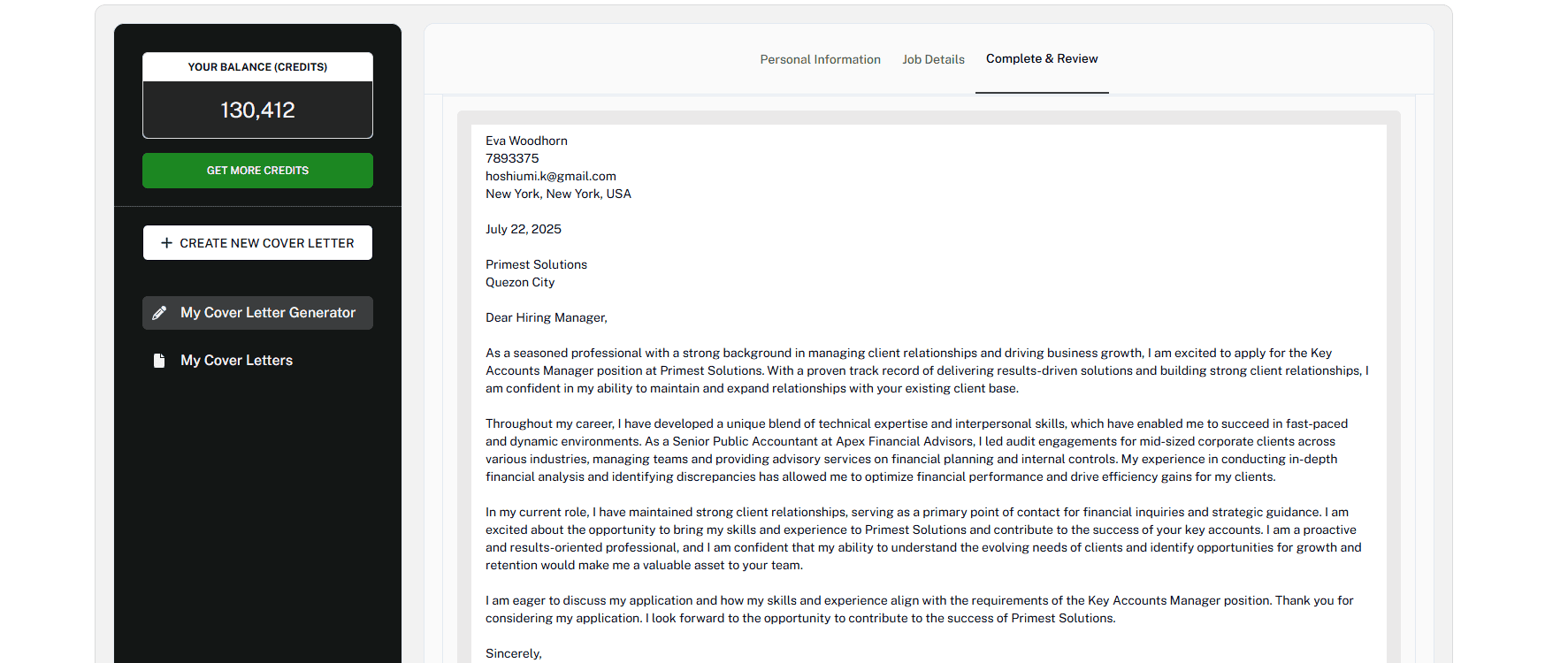Screen dimensions: 1568x663
Task: Place cursor on the Dear Hiring Manager greeting
Action: tap(547, 317)
